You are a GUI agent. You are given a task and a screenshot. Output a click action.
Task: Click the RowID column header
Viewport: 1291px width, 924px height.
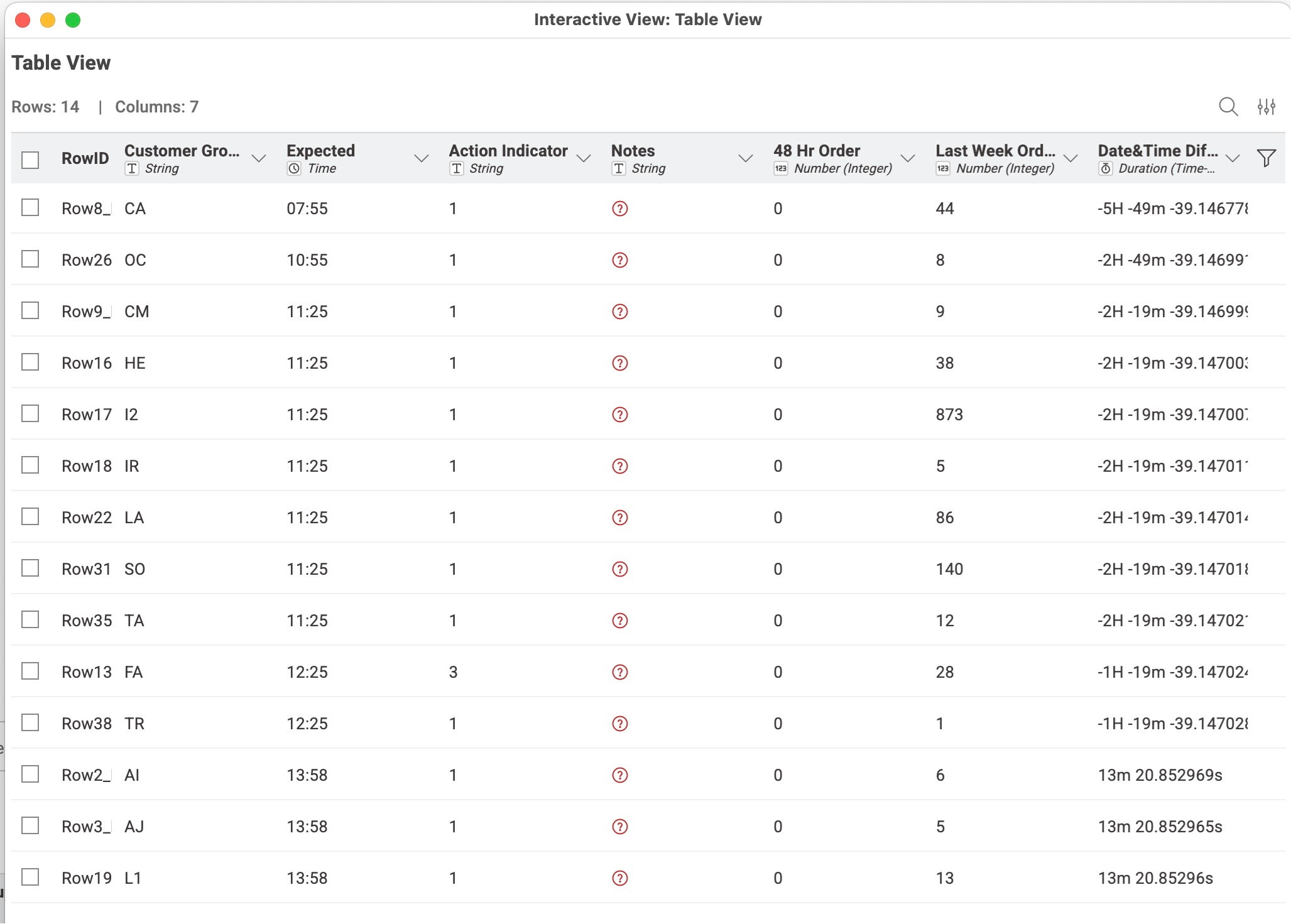pyautogui.click(x=85, y=158)
